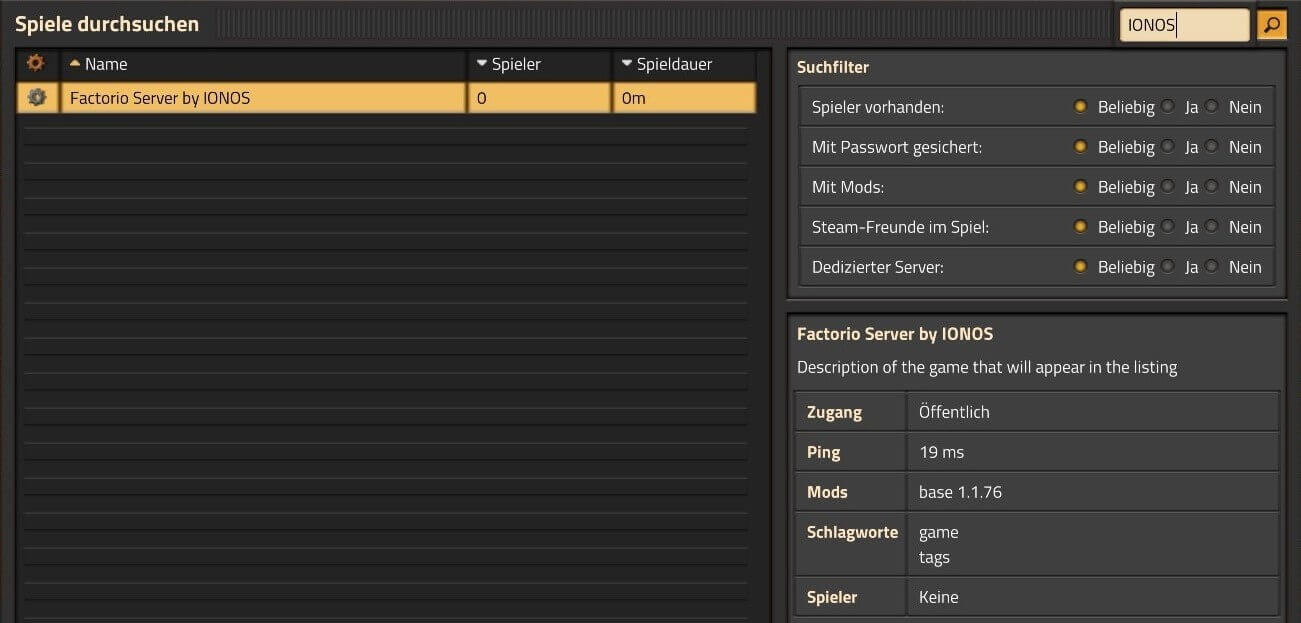Viewport: 1301px width, 623px height.
Task: Select Beliebig for Spieler vorhanden
Action: tap(1080, 107)
